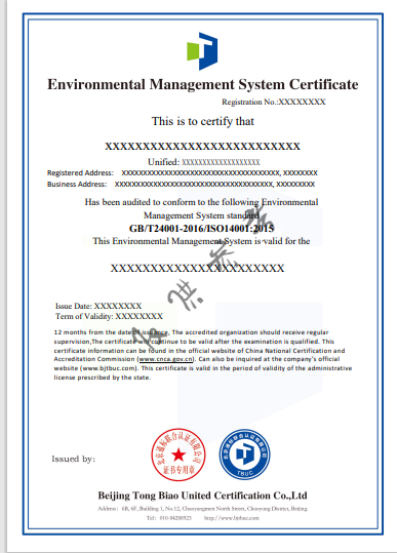The image size is (397, 553).
Task: Click the 'Issued by:' label
Action: (73, 459)
